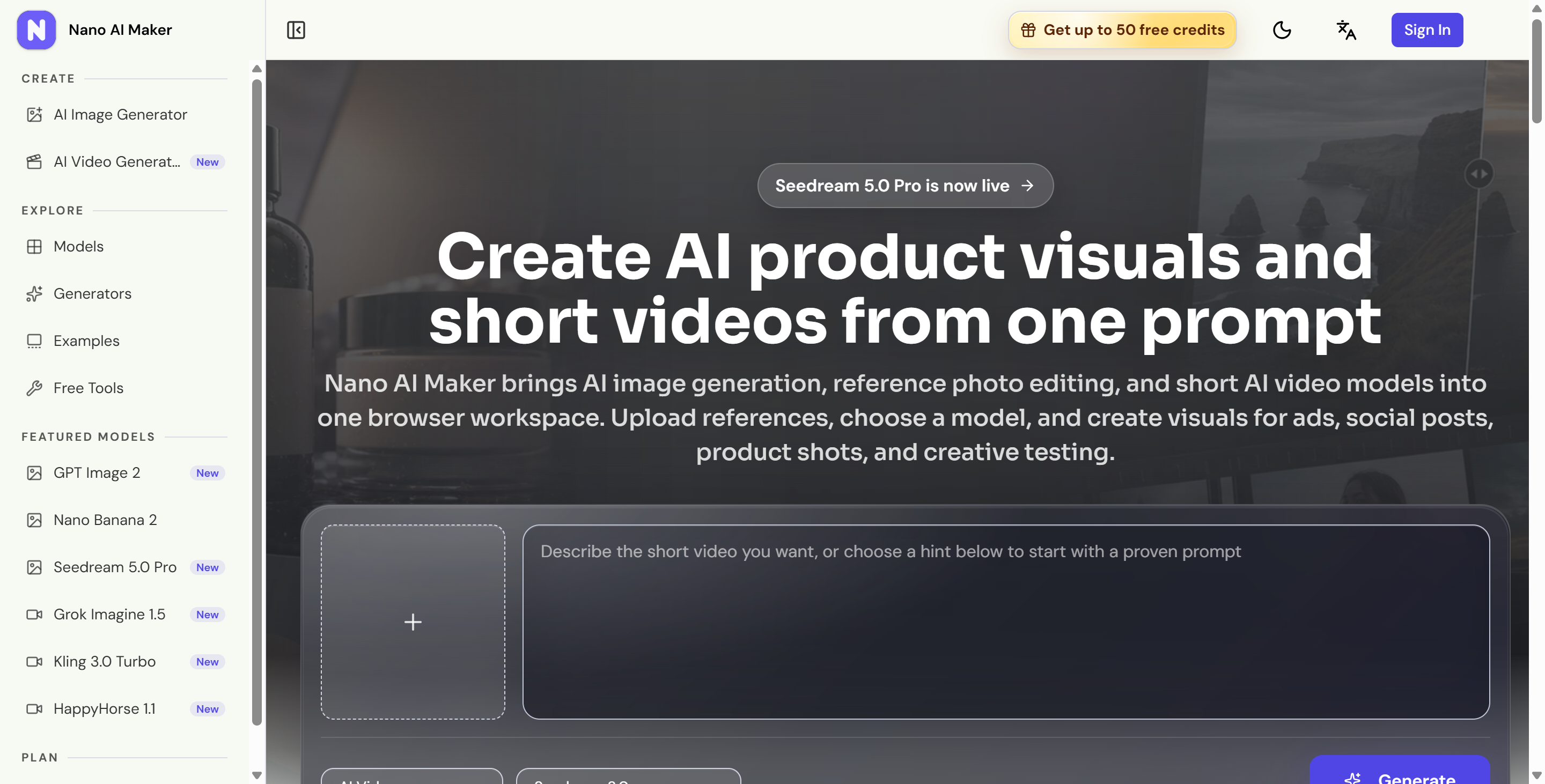Open the Seedream 5.0 Pro is now live announcement

[905, 186]
